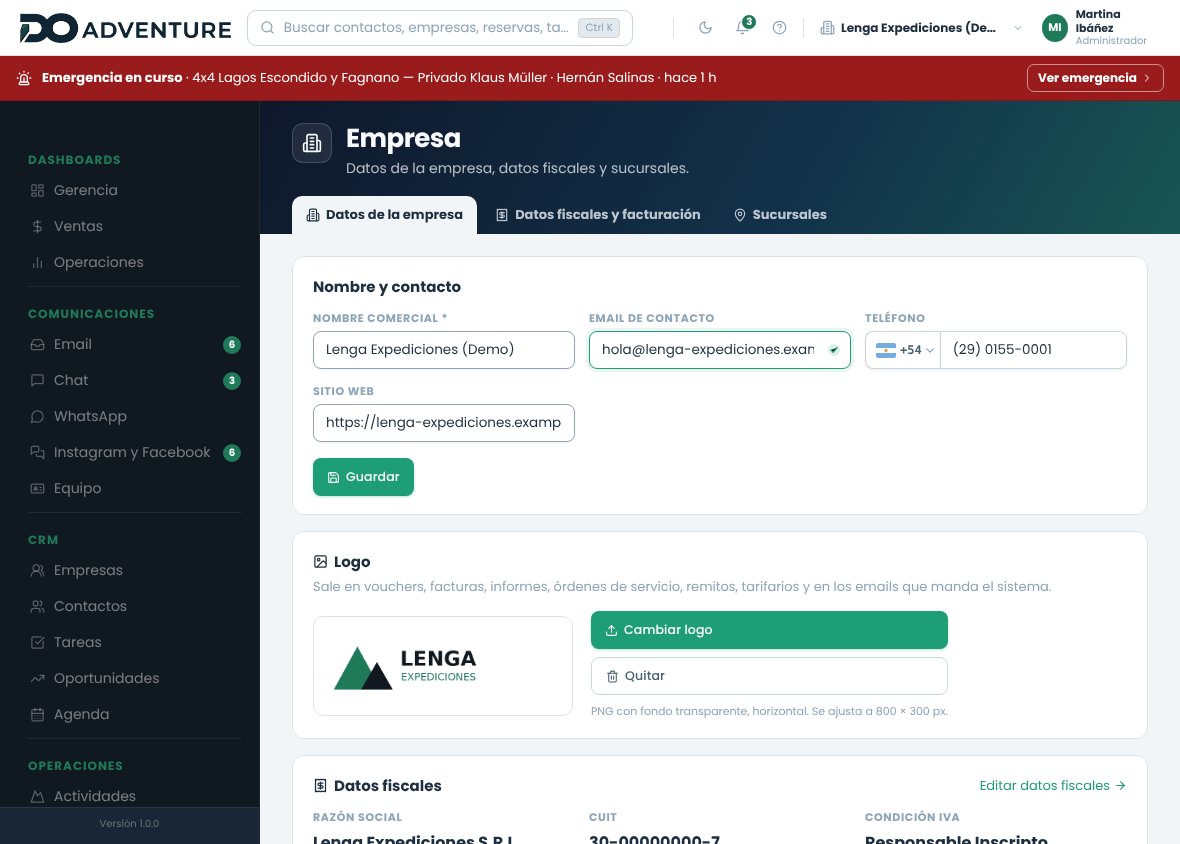Click the MI user avatar
The width and height of the screenshot is (1180, 844).
[1055, 28]
